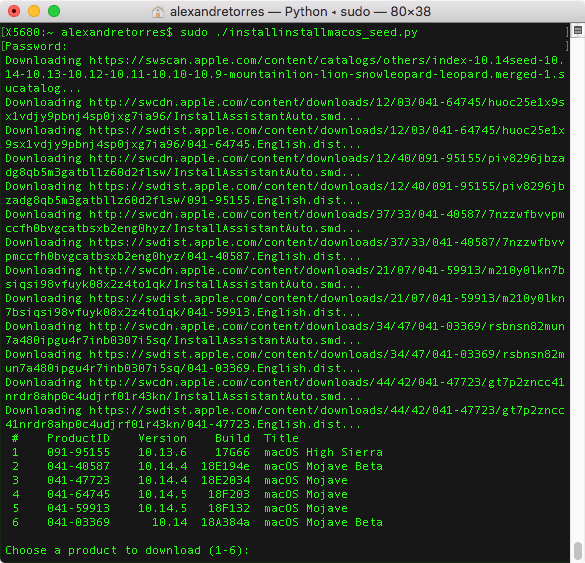The height and width of the screenshot is (563, 585).
Task: Click the command text 'installinstallmacos_seed.py'
Action: pos(323,32)
